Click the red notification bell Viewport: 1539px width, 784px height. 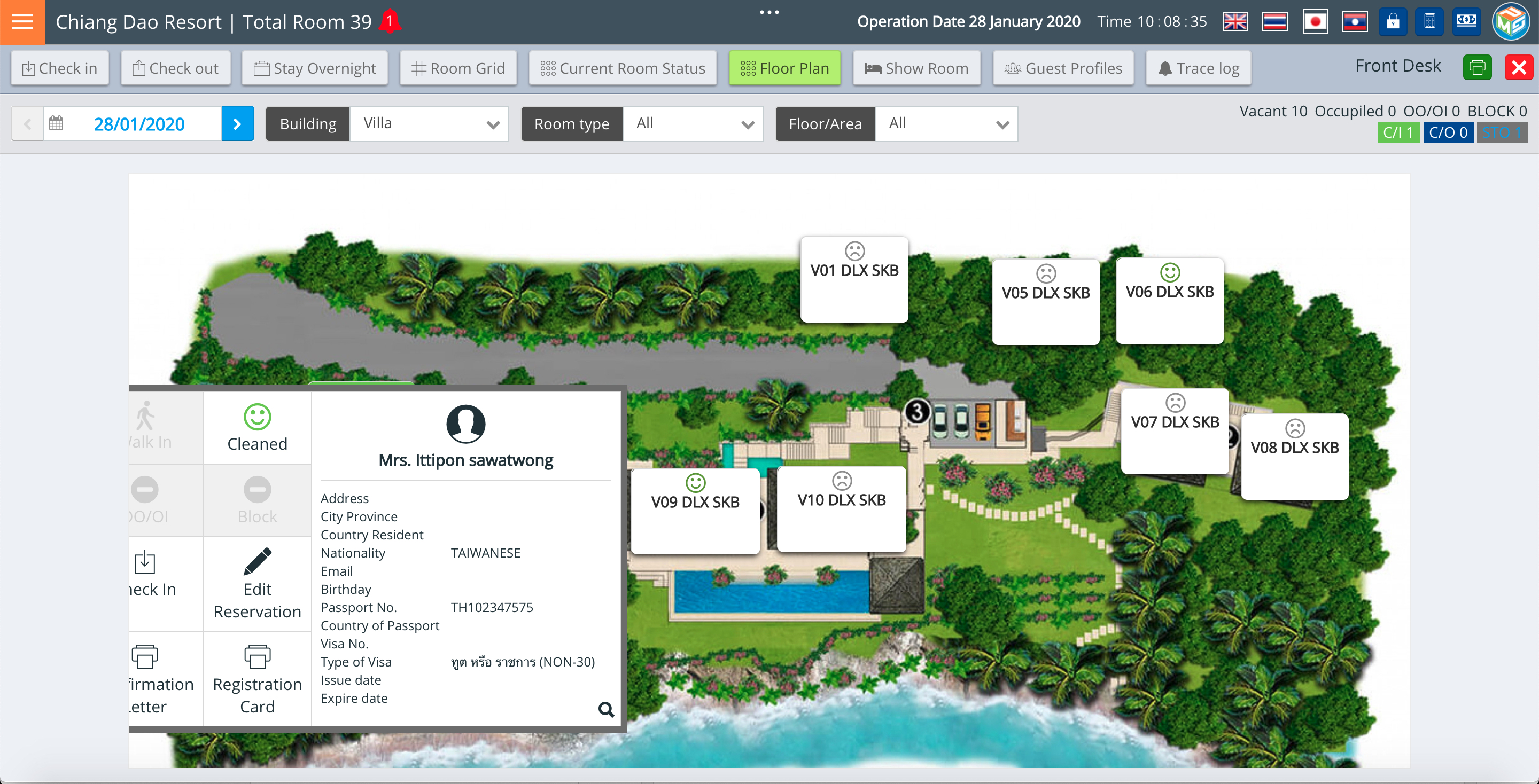pyautogui.click(x=390, y=21)
